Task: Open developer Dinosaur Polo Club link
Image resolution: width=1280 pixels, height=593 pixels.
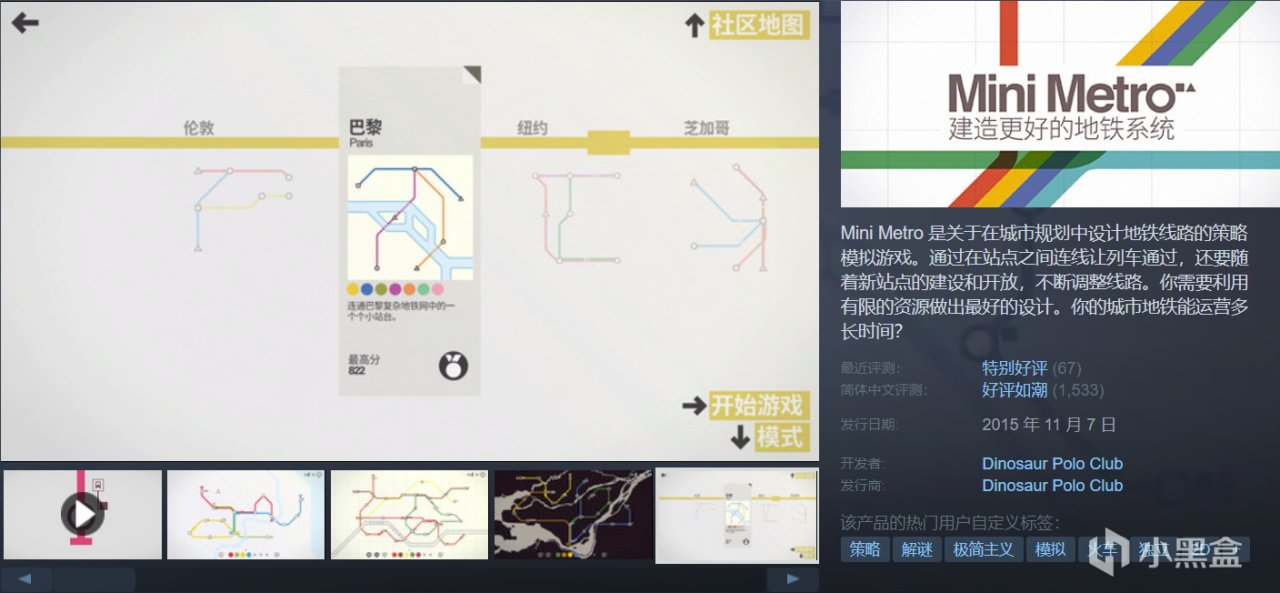Action: point(1052,463)
